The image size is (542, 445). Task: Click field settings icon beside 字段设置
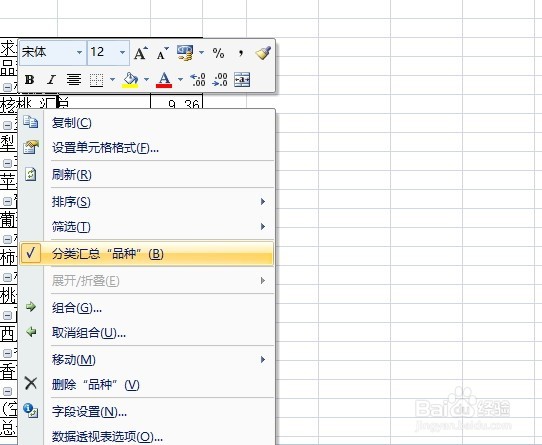[31, 410]
